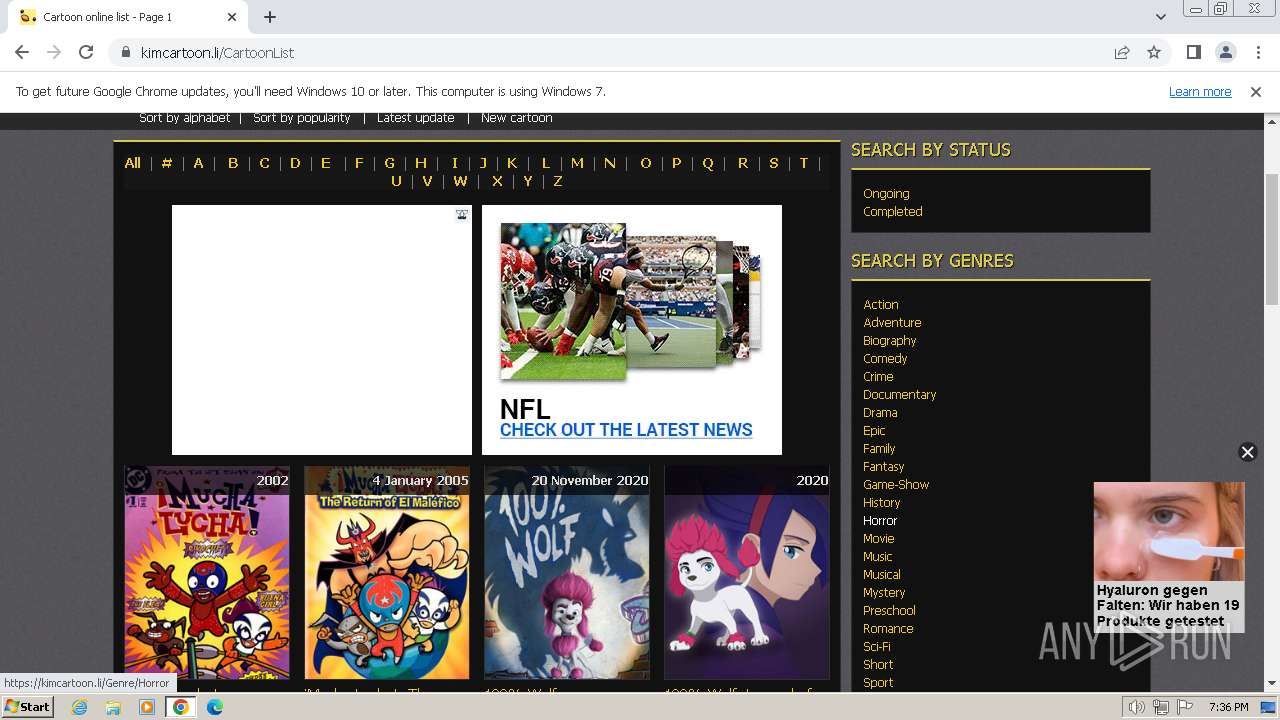Image resolution: width=1280 pixels, height=720 pixels.
Task: Launch Microsoft Edge from the taskbar
Action: coord(215,707)
